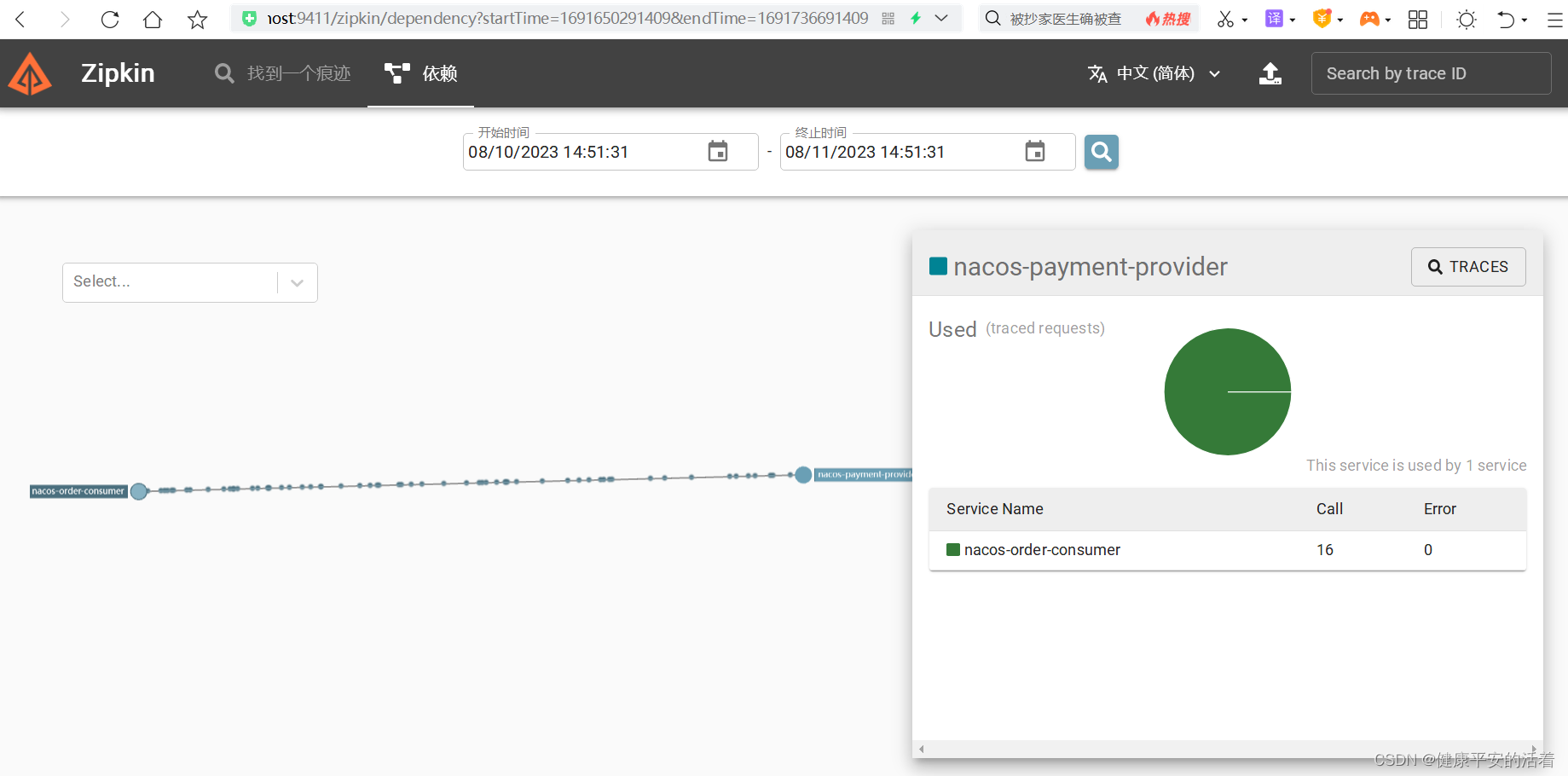Open the QR code icon in address bar
1568x776 pixels.
(888, 18)
